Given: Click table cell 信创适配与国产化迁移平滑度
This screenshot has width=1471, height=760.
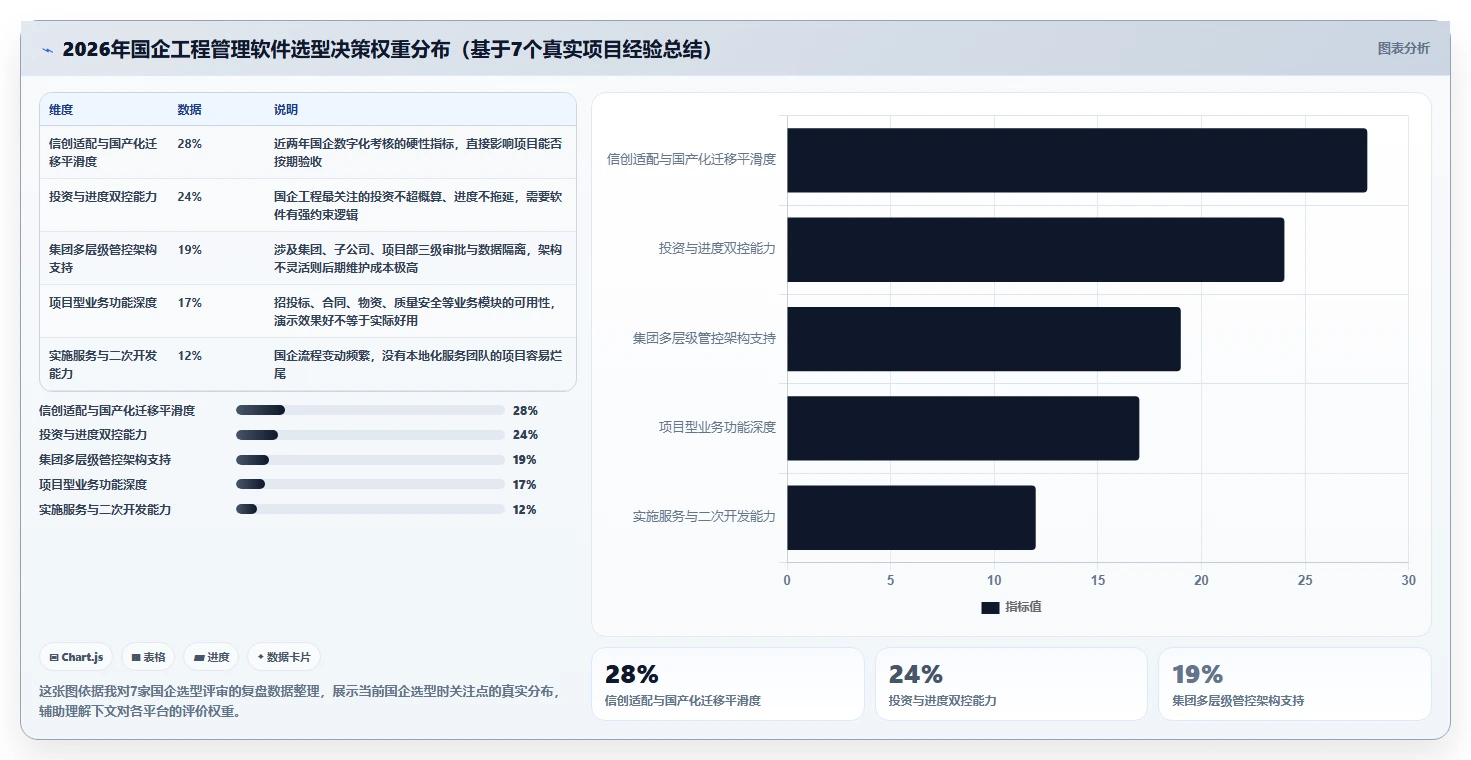Looking at the screenshot, I should pyautogui.click(x=103, y=152).
